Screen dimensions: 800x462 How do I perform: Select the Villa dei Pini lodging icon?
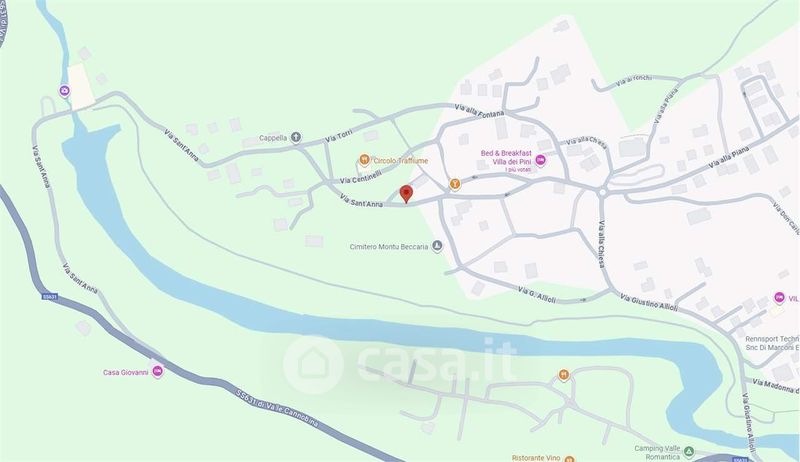pyautogui.click(x=541, y=161)
